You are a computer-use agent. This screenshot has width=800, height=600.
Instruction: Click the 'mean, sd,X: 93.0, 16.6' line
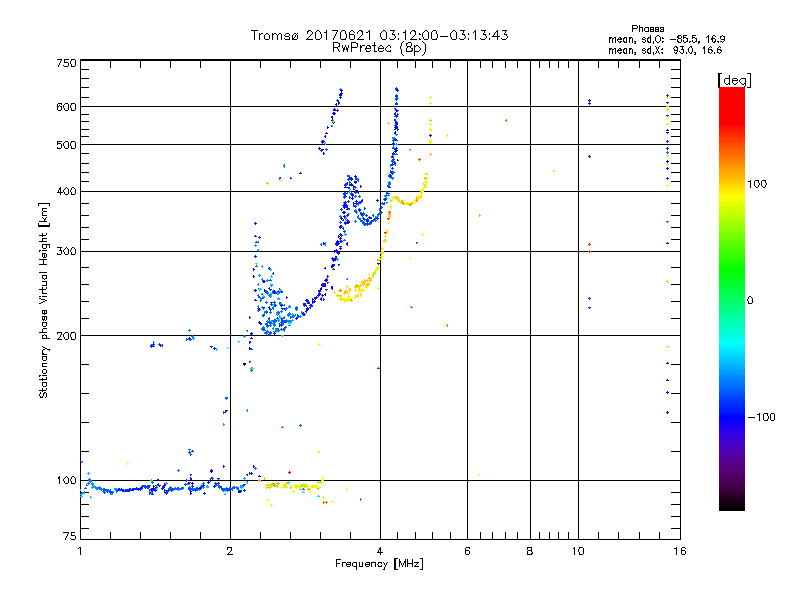665,50
